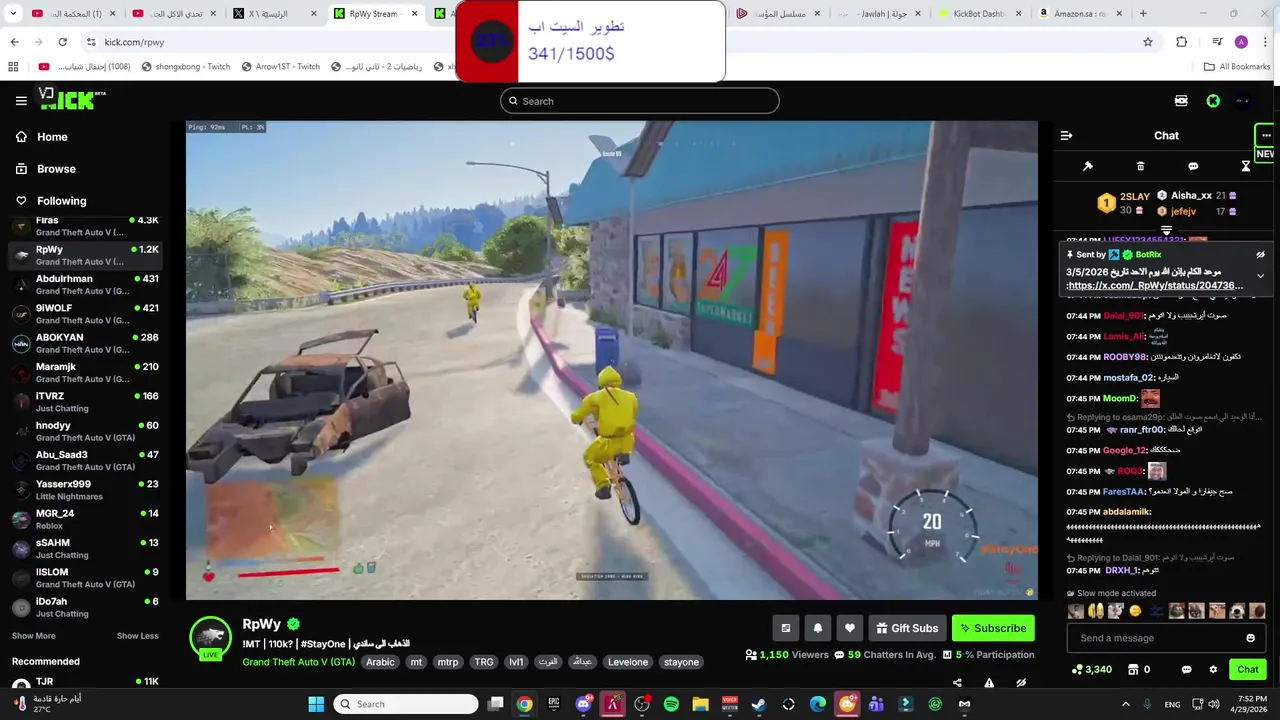Show hidden system tray icons chevron

coord(1125,704)
